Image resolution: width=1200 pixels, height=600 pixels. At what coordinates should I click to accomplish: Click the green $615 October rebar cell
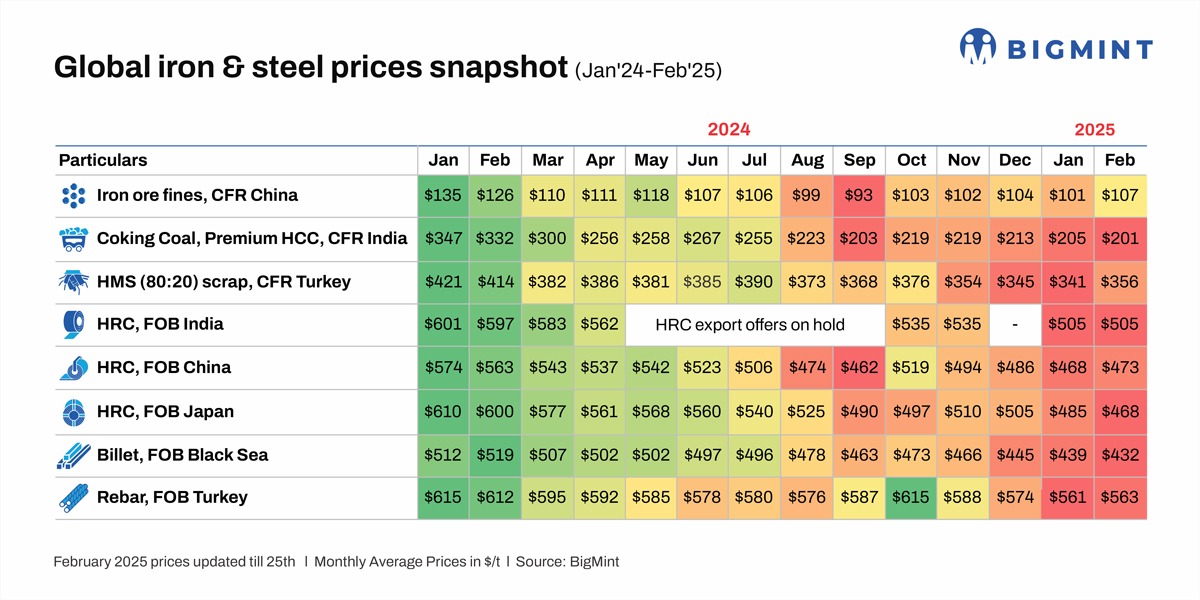(911, 497)
